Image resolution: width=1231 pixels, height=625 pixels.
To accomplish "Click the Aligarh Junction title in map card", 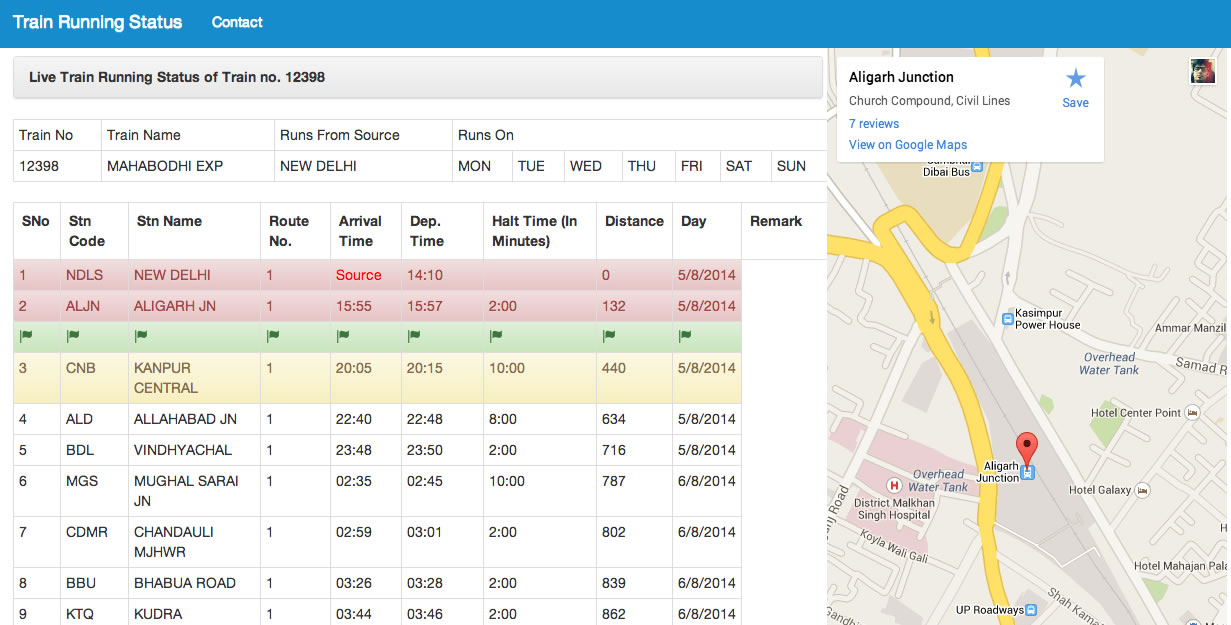I will click(x=901, y=77).
